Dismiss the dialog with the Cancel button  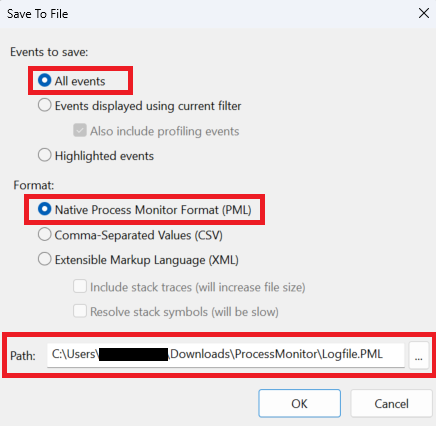[x=391, y=404]
